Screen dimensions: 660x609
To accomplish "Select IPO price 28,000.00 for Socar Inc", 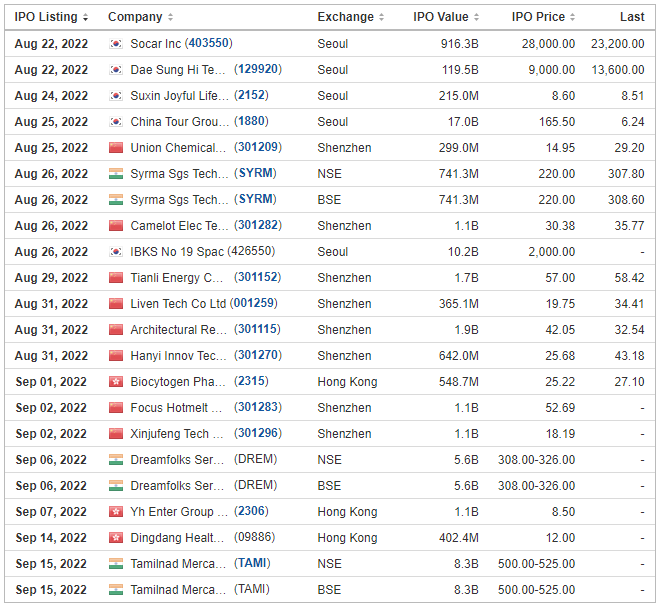I will (548, 43).
